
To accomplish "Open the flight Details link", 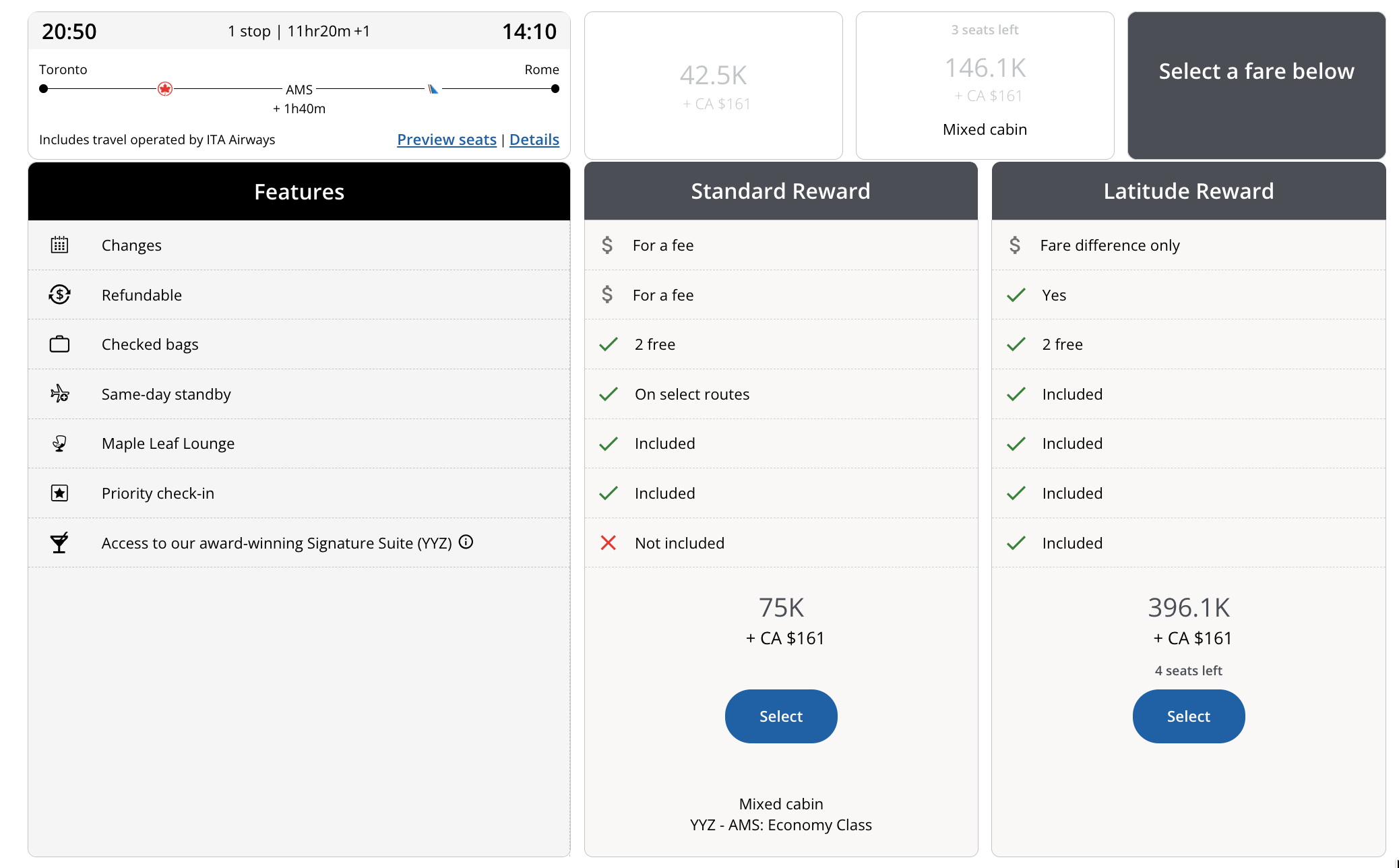I will [x=534, y=139].
